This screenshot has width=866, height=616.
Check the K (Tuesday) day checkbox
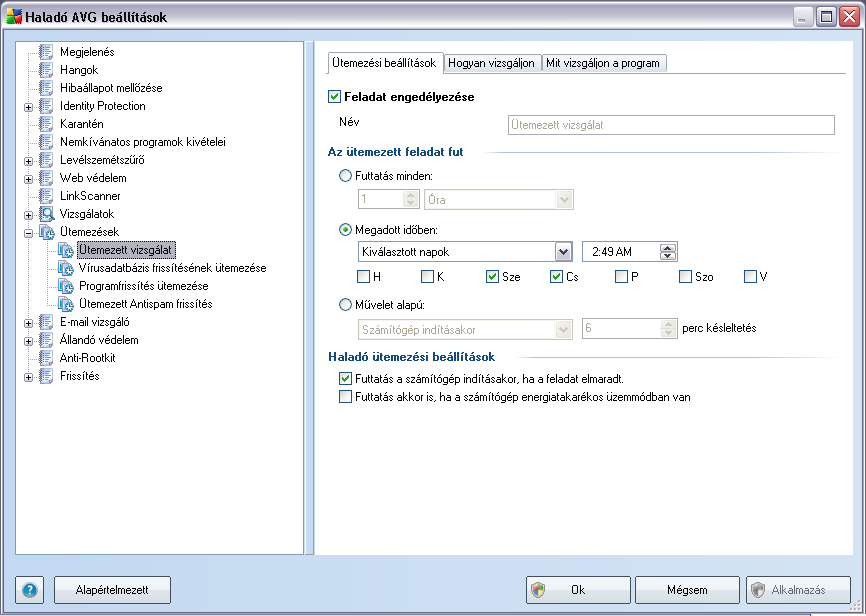tap(427, 277)
